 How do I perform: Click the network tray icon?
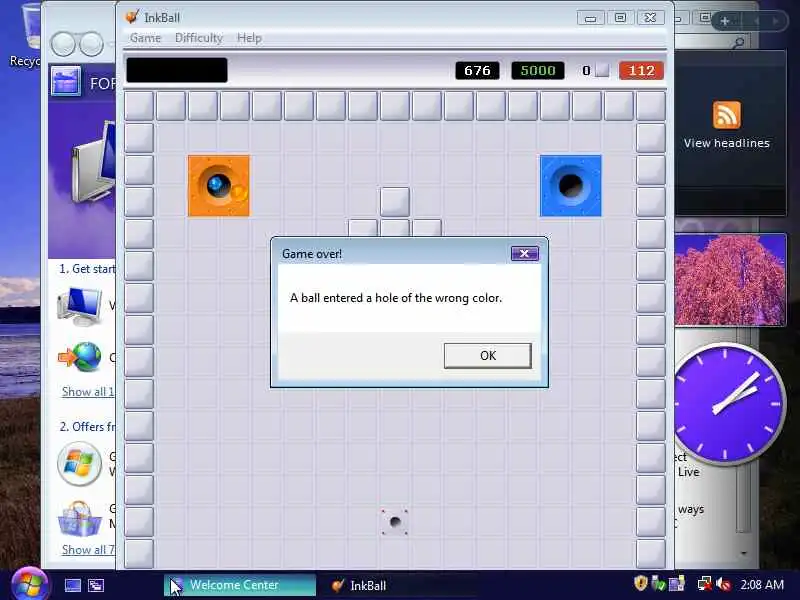click(704, 584)
